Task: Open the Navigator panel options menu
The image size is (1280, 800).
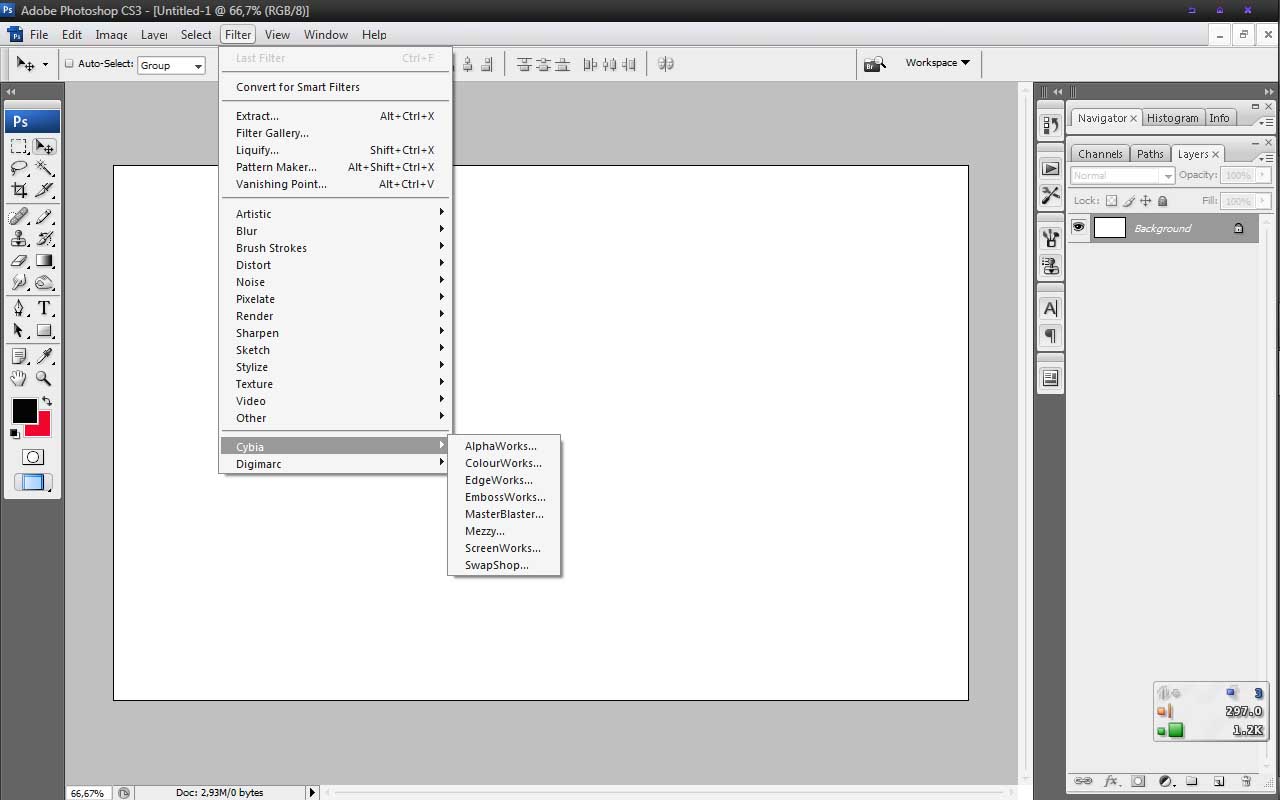Action: tap(1264, 121)
